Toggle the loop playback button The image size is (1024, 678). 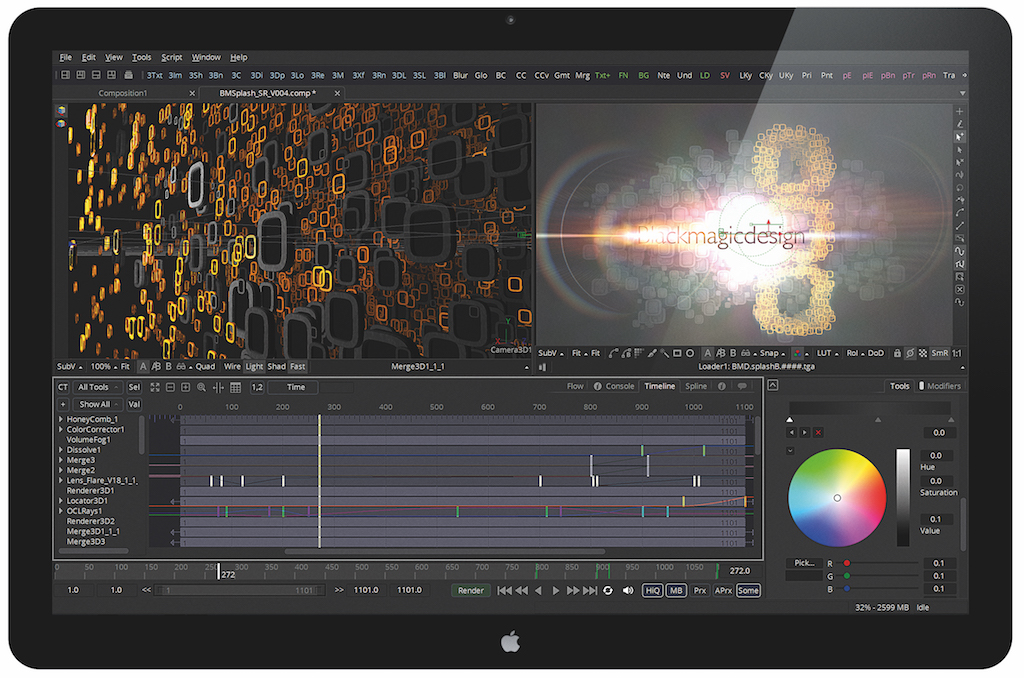coord(608,590)
